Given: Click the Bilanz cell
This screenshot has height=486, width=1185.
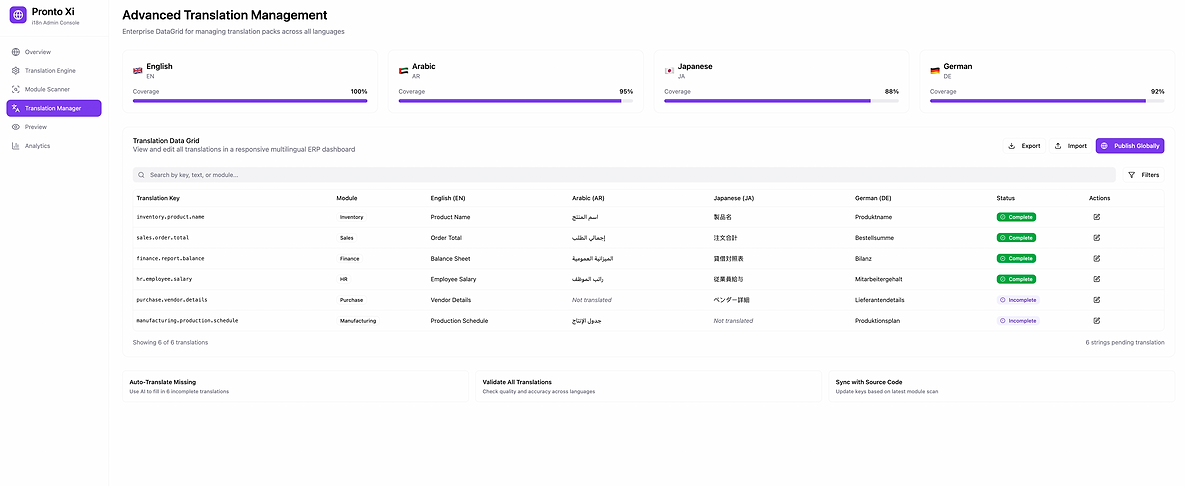Looking at the screenshot, I should [x=863, y=258].
